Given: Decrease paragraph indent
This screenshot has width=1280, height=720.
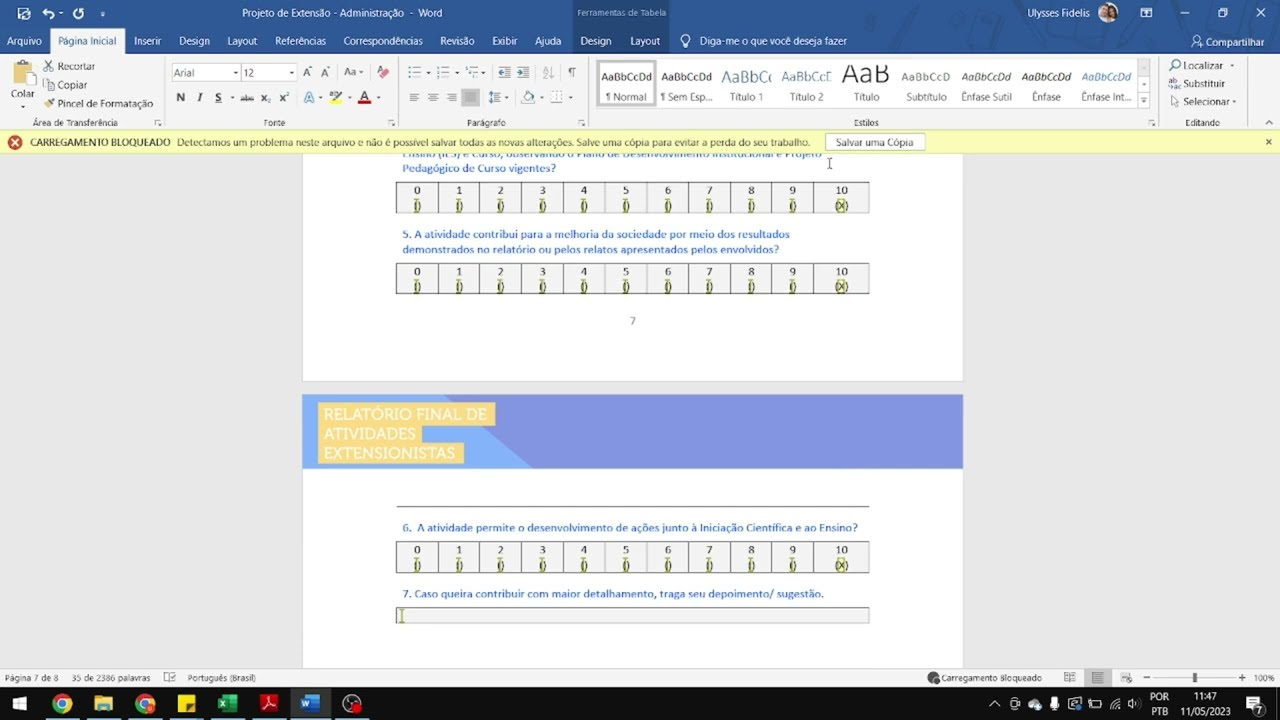Looking at the screenshot, I should 504,72.
